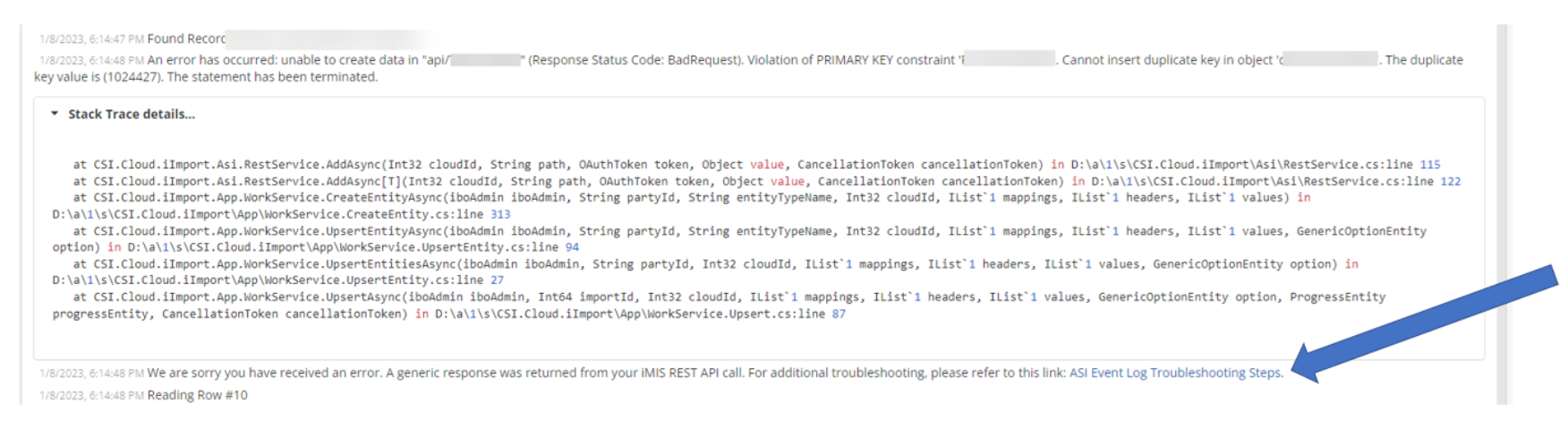Click the duplicate key value 1024427
Image resolution: width=1568 pixels, height=439 pixels.
coord(132,77)
